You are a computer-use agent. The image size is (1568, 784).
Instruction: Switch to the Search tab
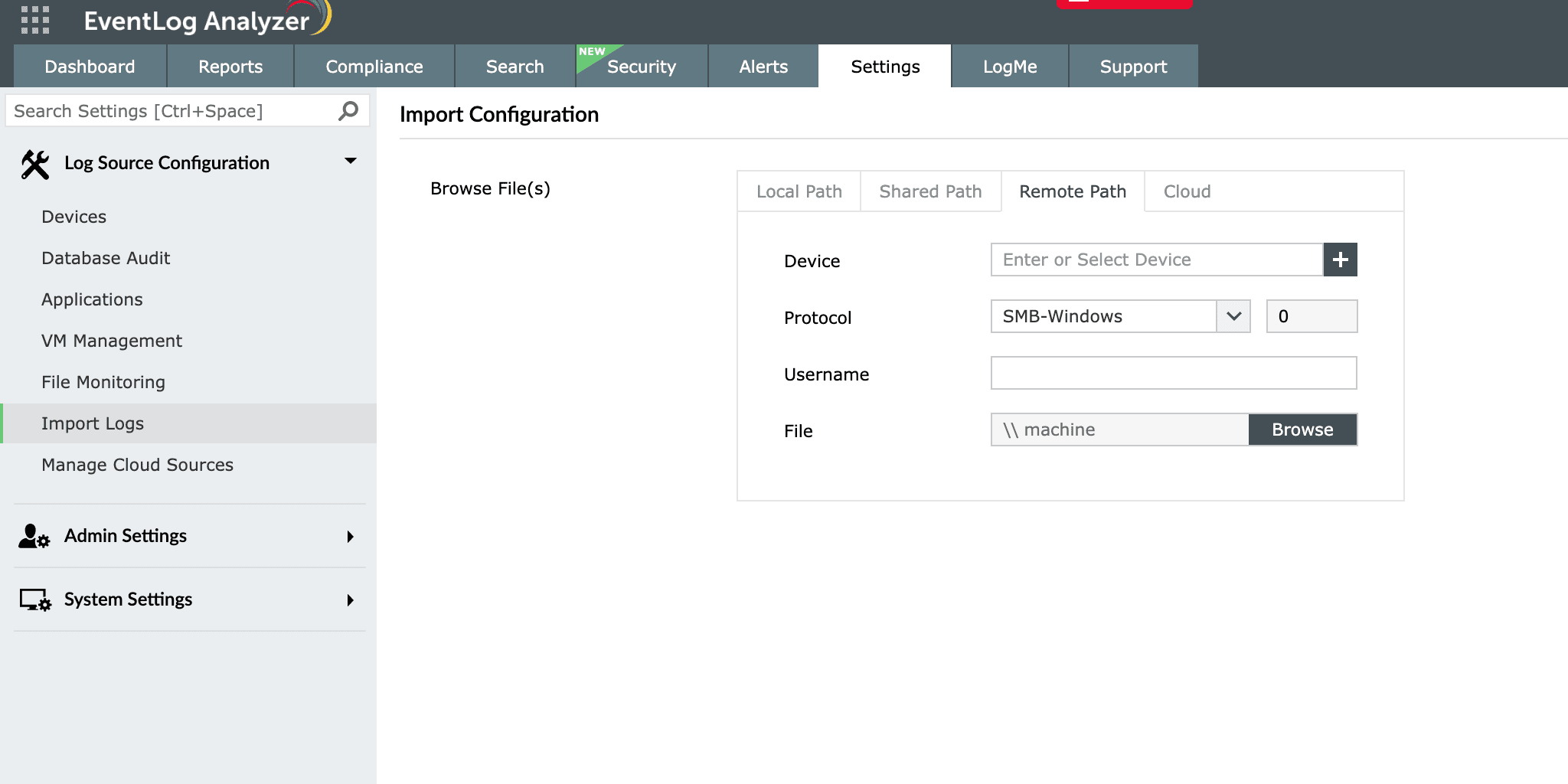[515, 67]
